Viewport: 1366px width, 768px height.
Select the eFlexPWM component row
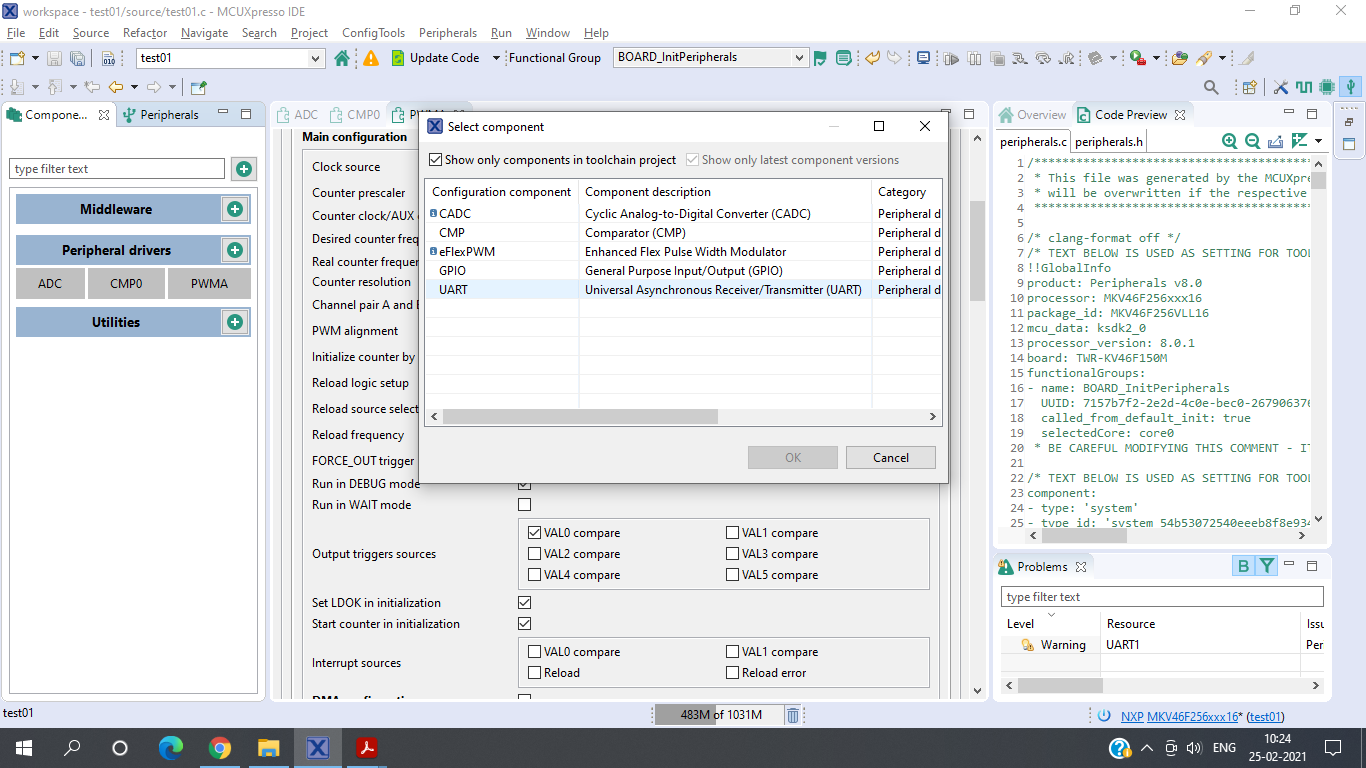[x=470, y=251]
